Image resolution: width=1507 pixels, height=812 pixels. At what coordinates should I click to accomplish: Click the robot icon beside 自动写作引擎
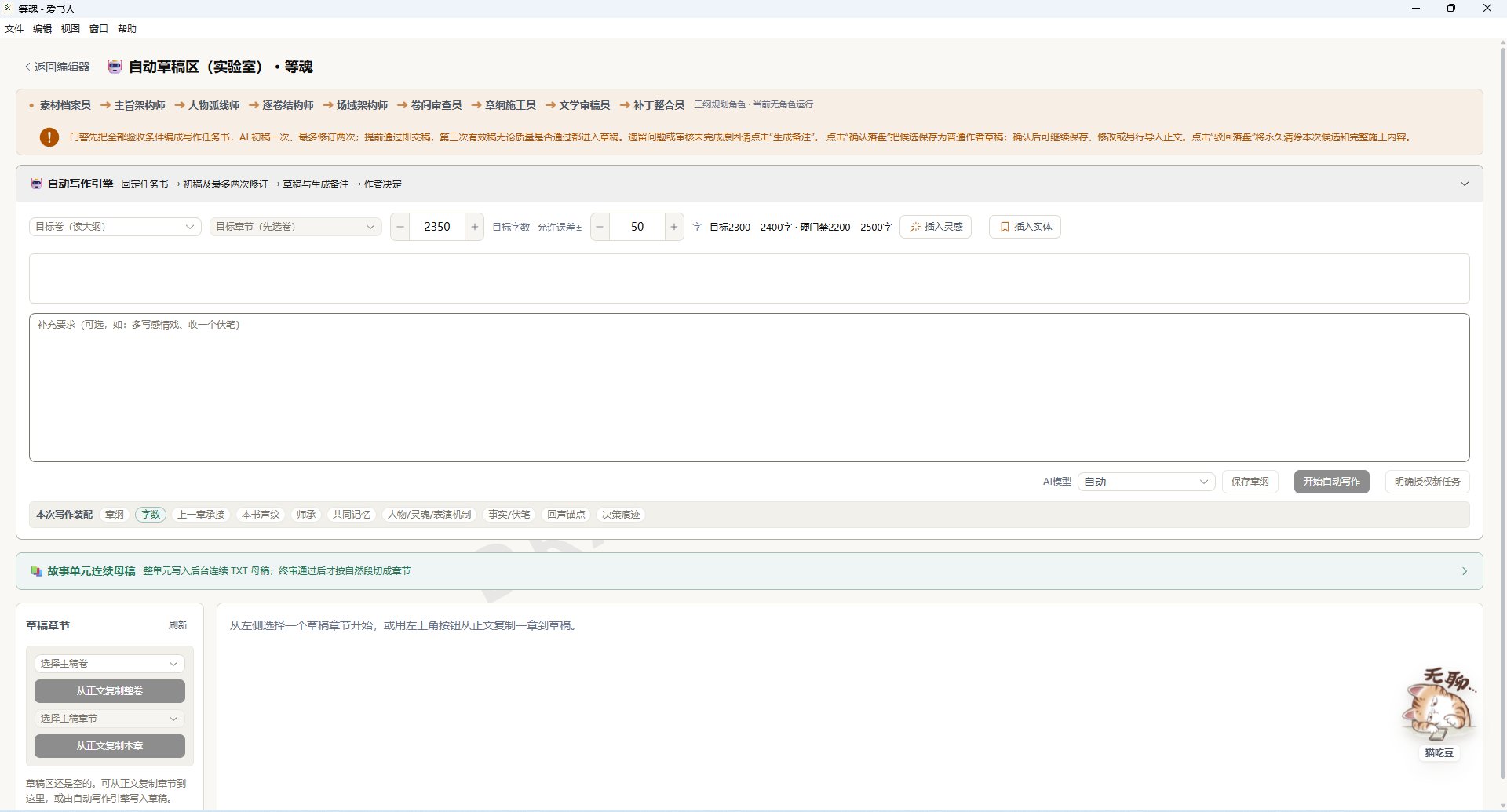coord(36,184)
